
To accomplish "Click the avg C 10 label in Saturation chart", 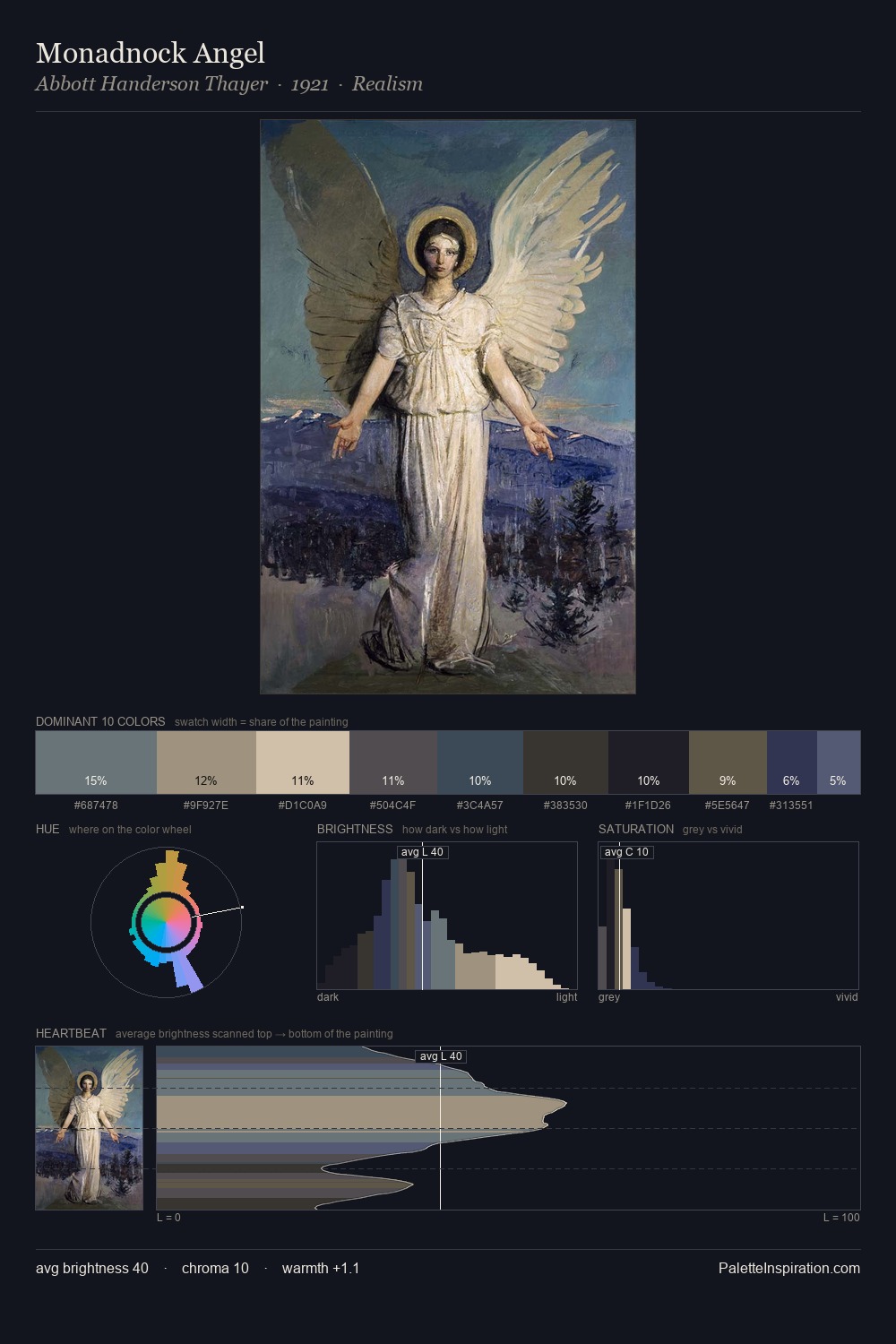I will click(626, 852).
